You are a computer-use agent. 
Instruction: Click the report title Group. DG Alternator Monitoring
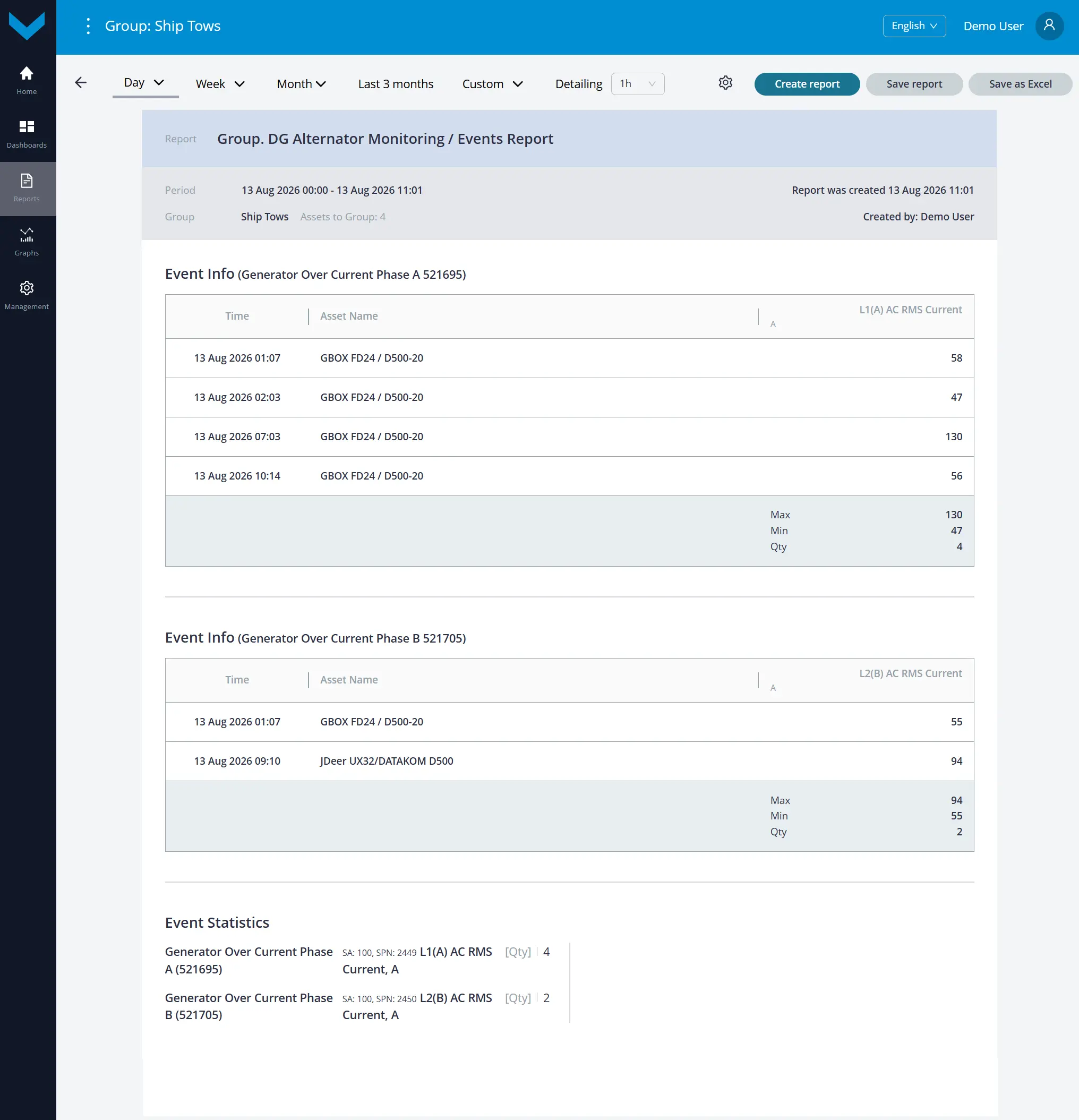(x=385, y=139)
